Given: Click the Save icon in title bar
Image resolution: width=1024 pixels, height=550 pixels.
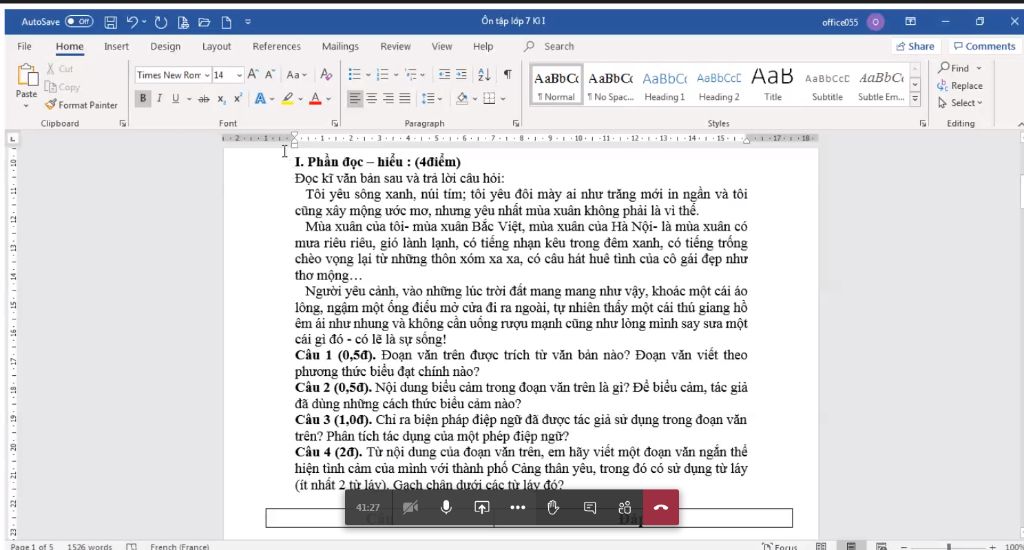Looking at the screenshot, I should click(110, 22).
